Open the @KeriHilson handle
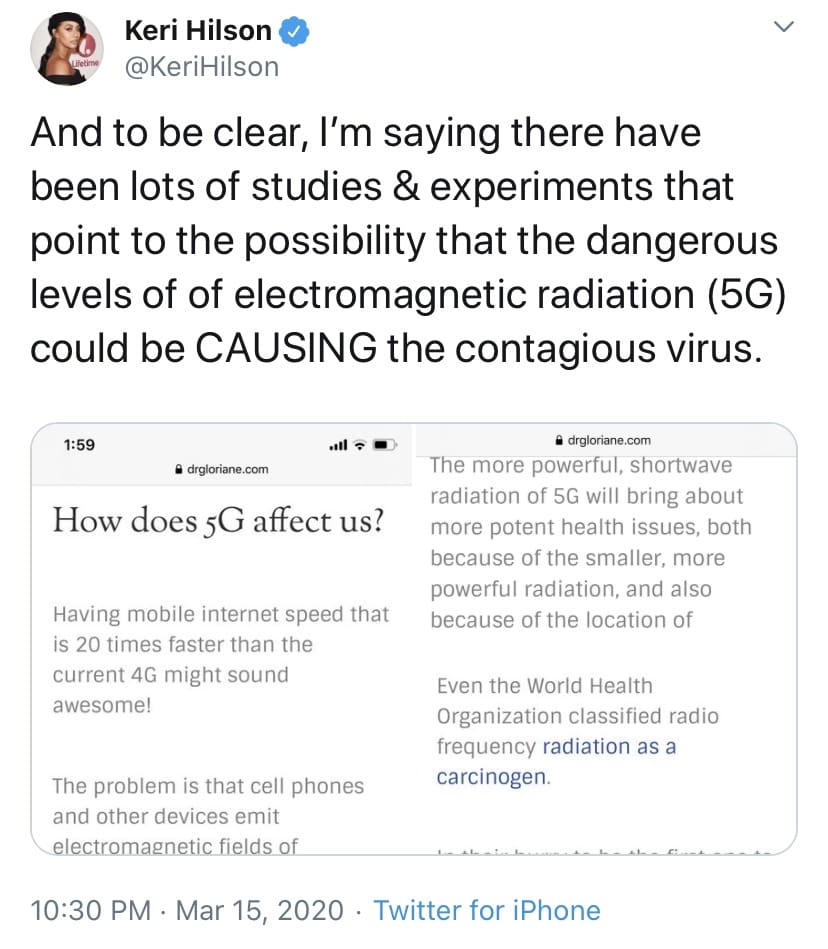The width and height of the screenshot is (828, 949). pyautogui.click(x=202, y=67)
